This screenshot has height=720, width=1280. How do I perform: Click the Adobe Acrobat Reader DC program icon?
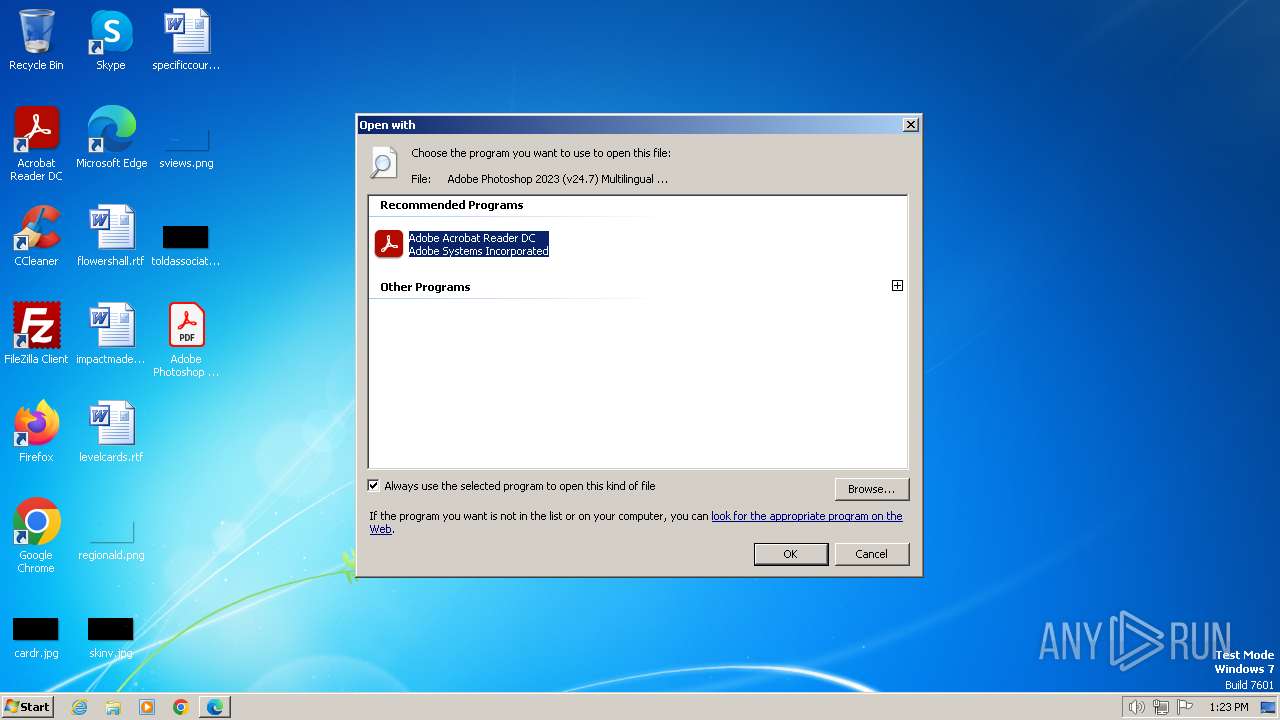(x=388, y=244)
